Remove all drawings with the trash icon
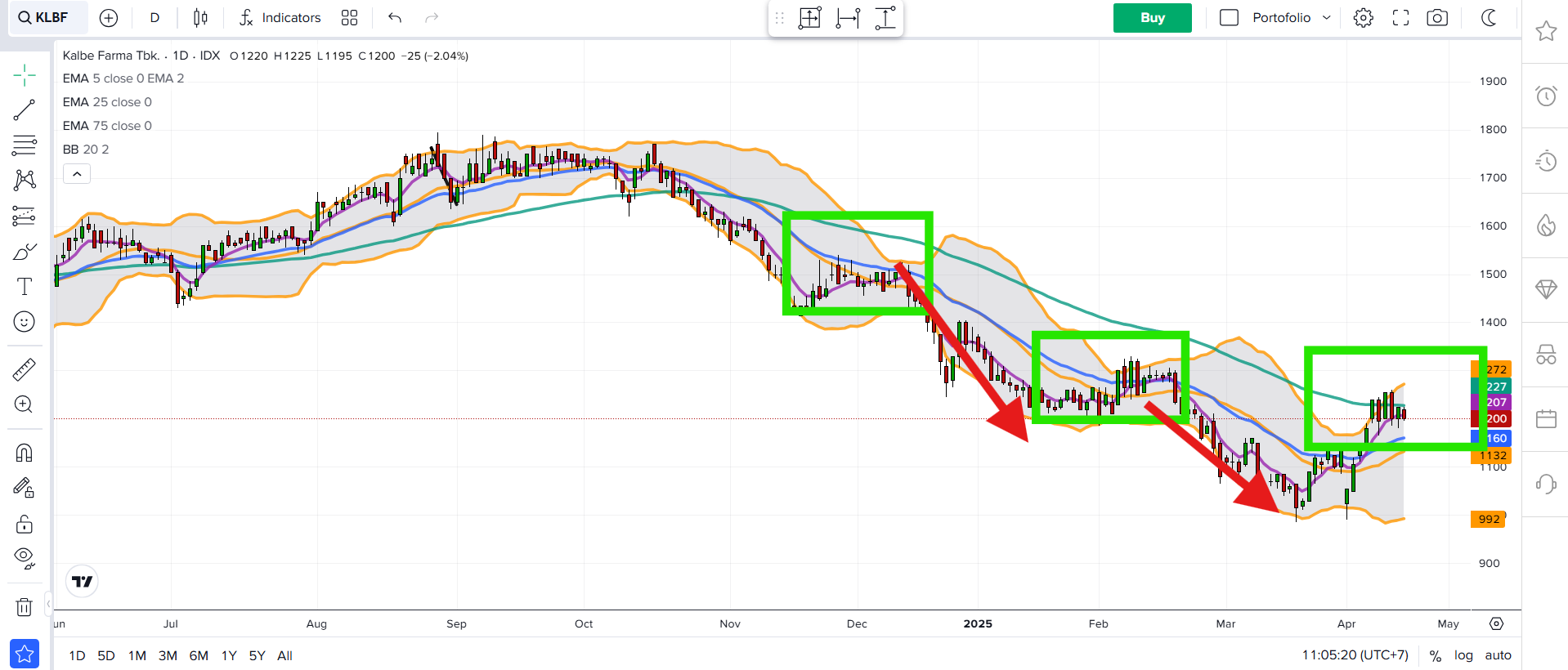Image resolution: width=1568 pixels, height=670 pixels. coord(25,606)
